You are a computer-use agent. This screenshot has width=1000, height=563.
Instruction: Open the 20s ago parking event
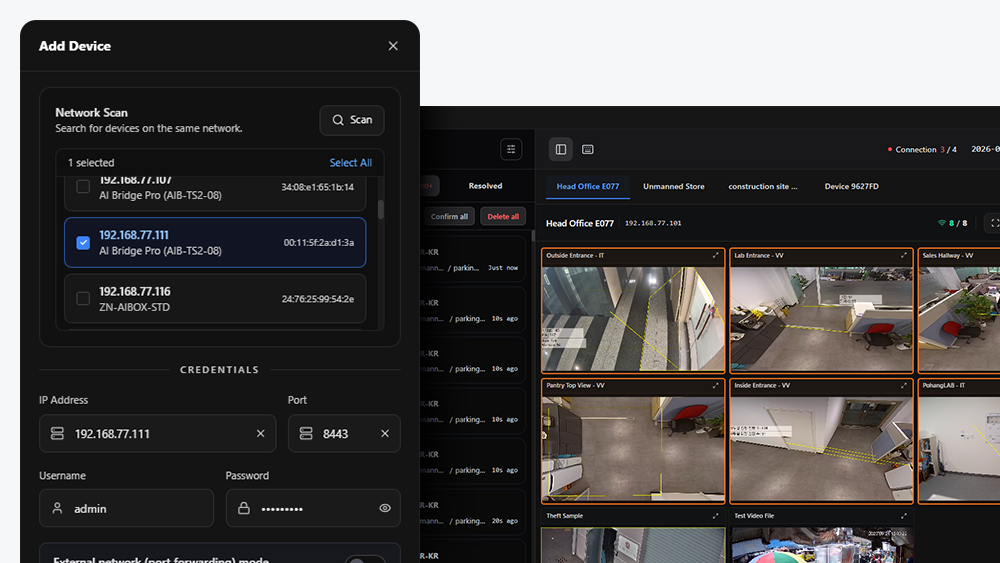[x=474, y=513]
